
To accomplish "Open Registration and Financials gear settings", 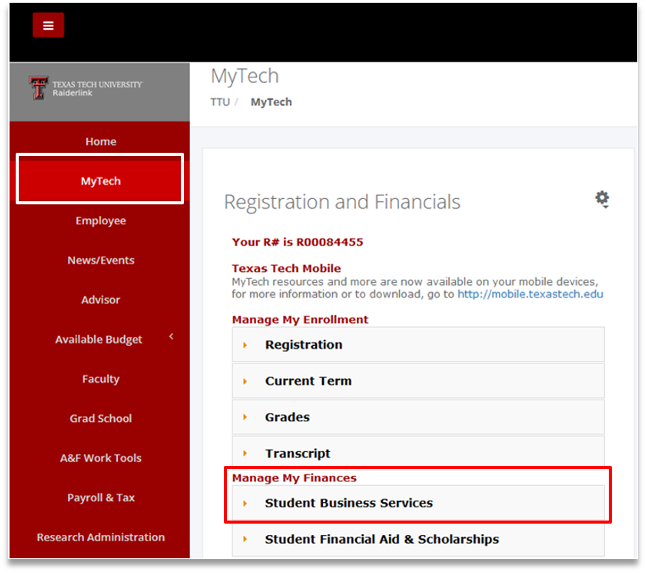I will pyautogui.click(x=602, y=199).
